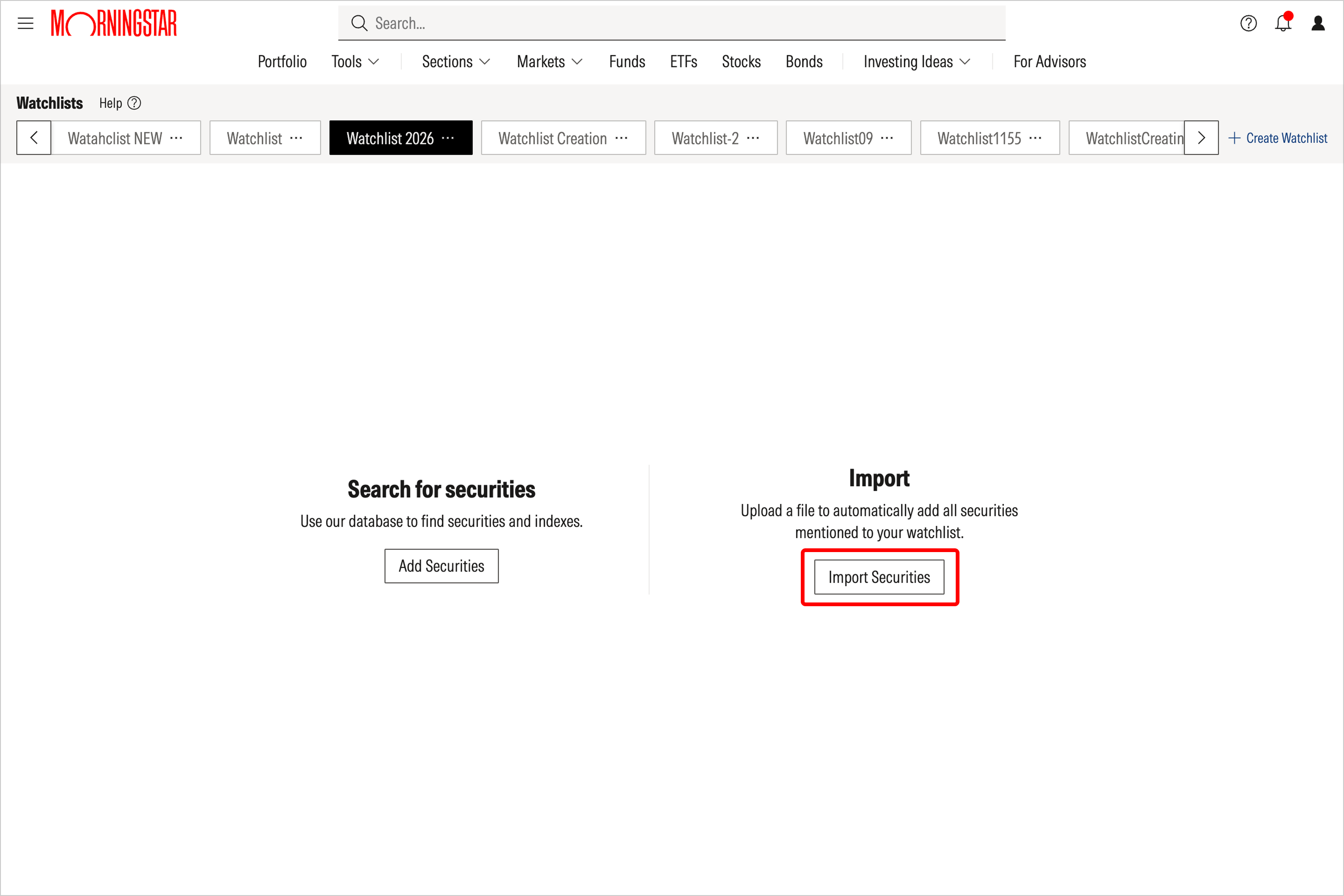Expand the Investing Ideas dropdown
Image resolution: width=1344 pixels, height=896 pixels.
tap(917, 62)
